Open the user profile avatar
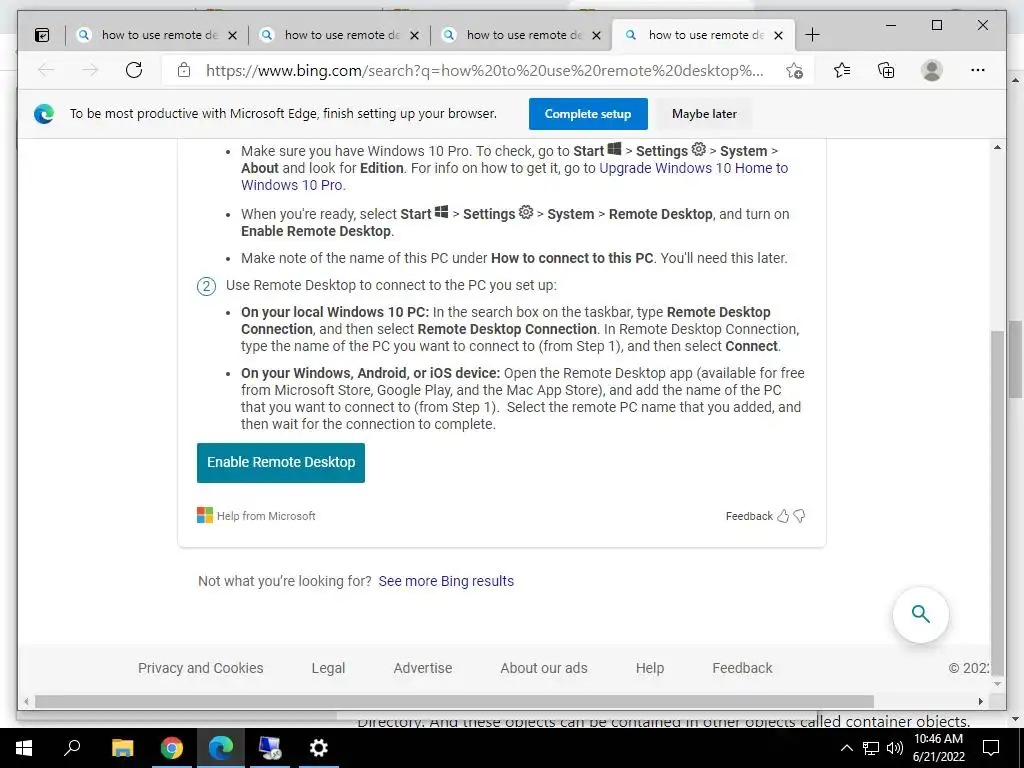1024x768 pixels. (932, 70)
